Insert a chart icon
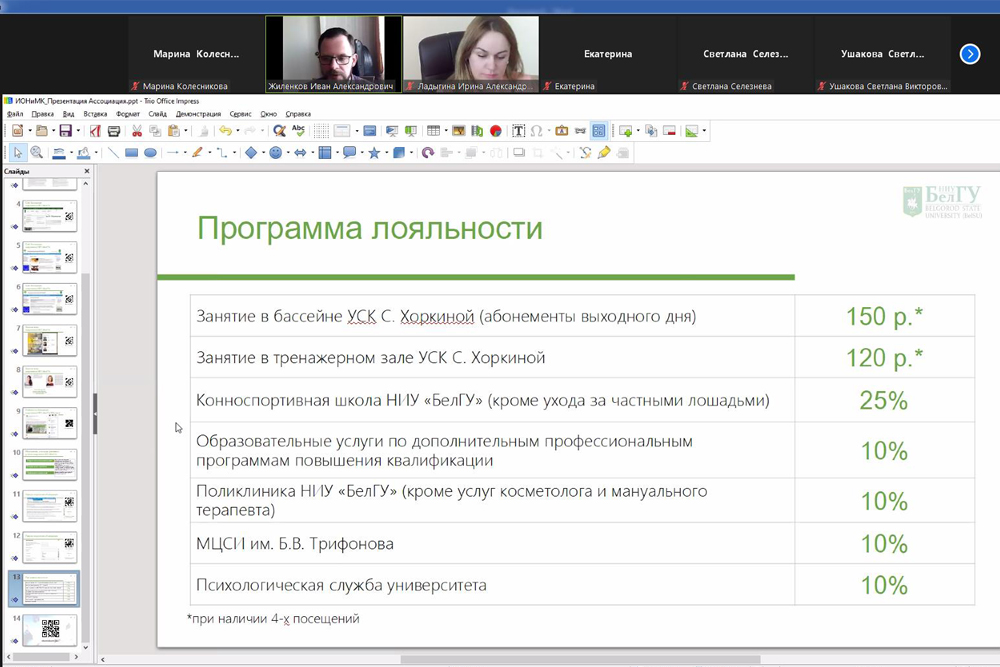This screenshot has width=1000, height=667. (x=495, y=131)
